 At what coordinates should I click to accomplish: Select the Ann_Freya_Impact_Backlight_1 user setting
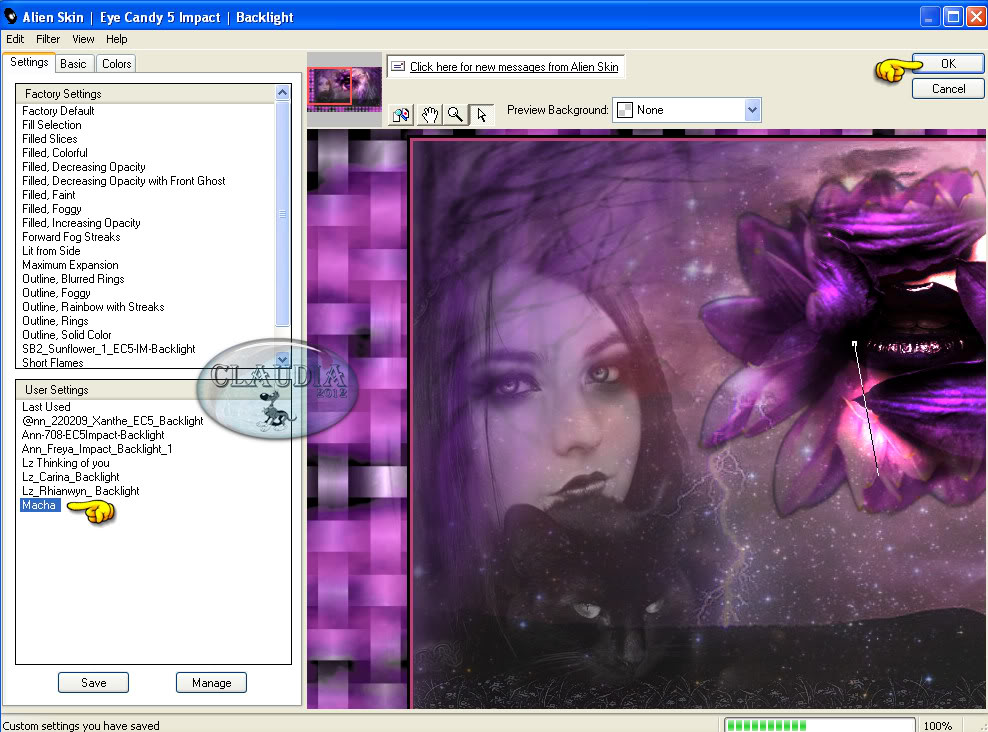click(x=96, y=449)
